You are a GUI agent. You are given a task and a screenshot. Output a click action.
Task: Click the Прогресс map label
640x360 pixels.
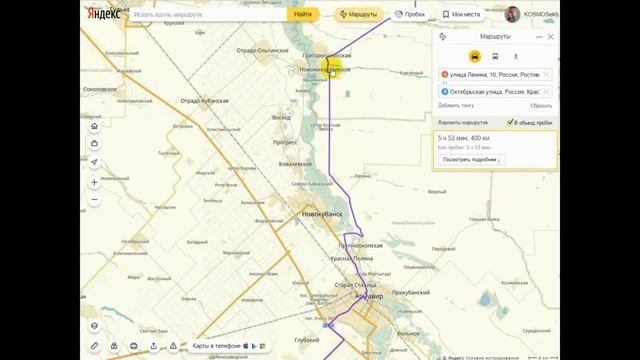[285, 142]
